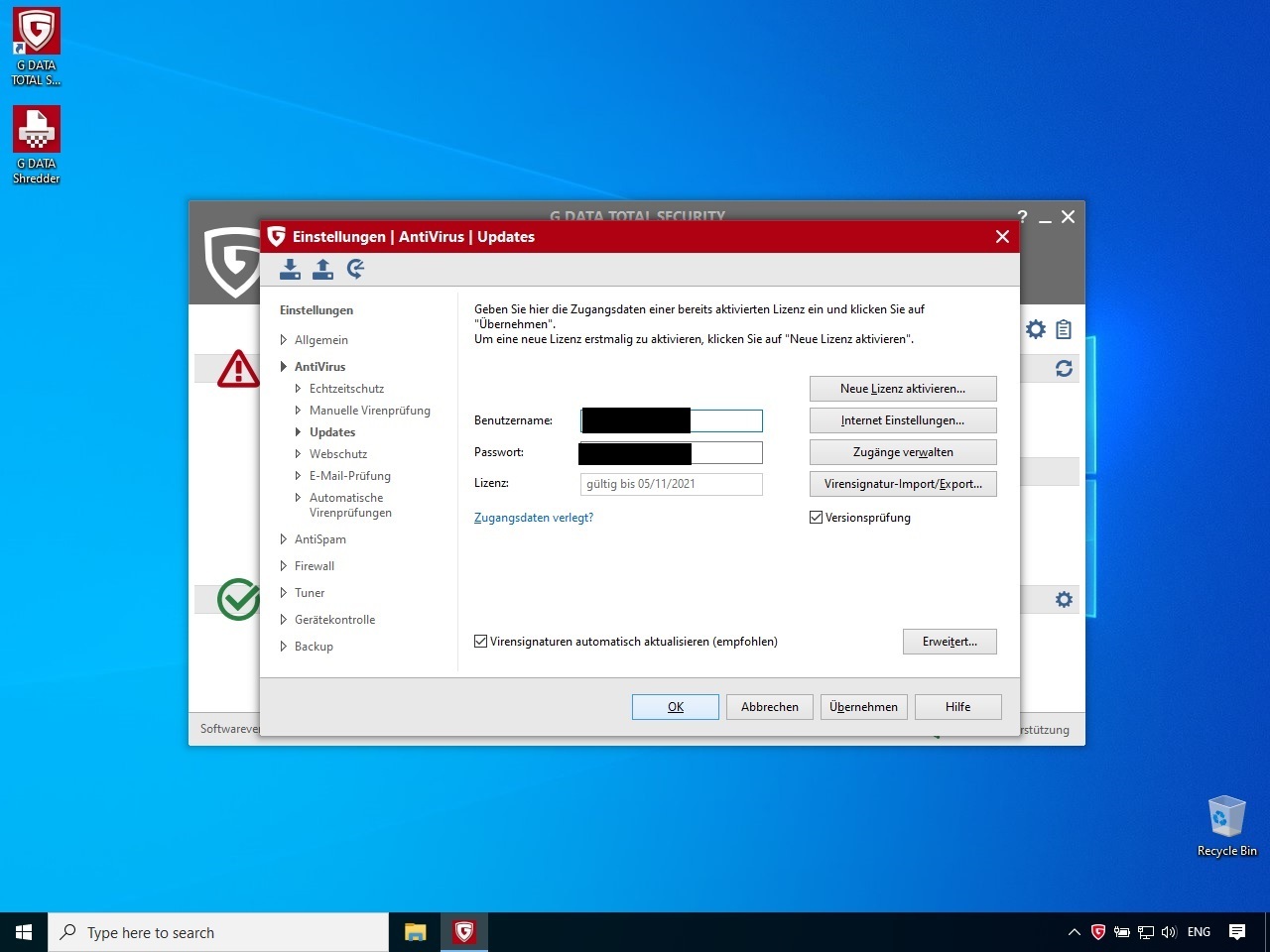
Task: Click Internet Einstellungen button
Action: click(903, 420)
